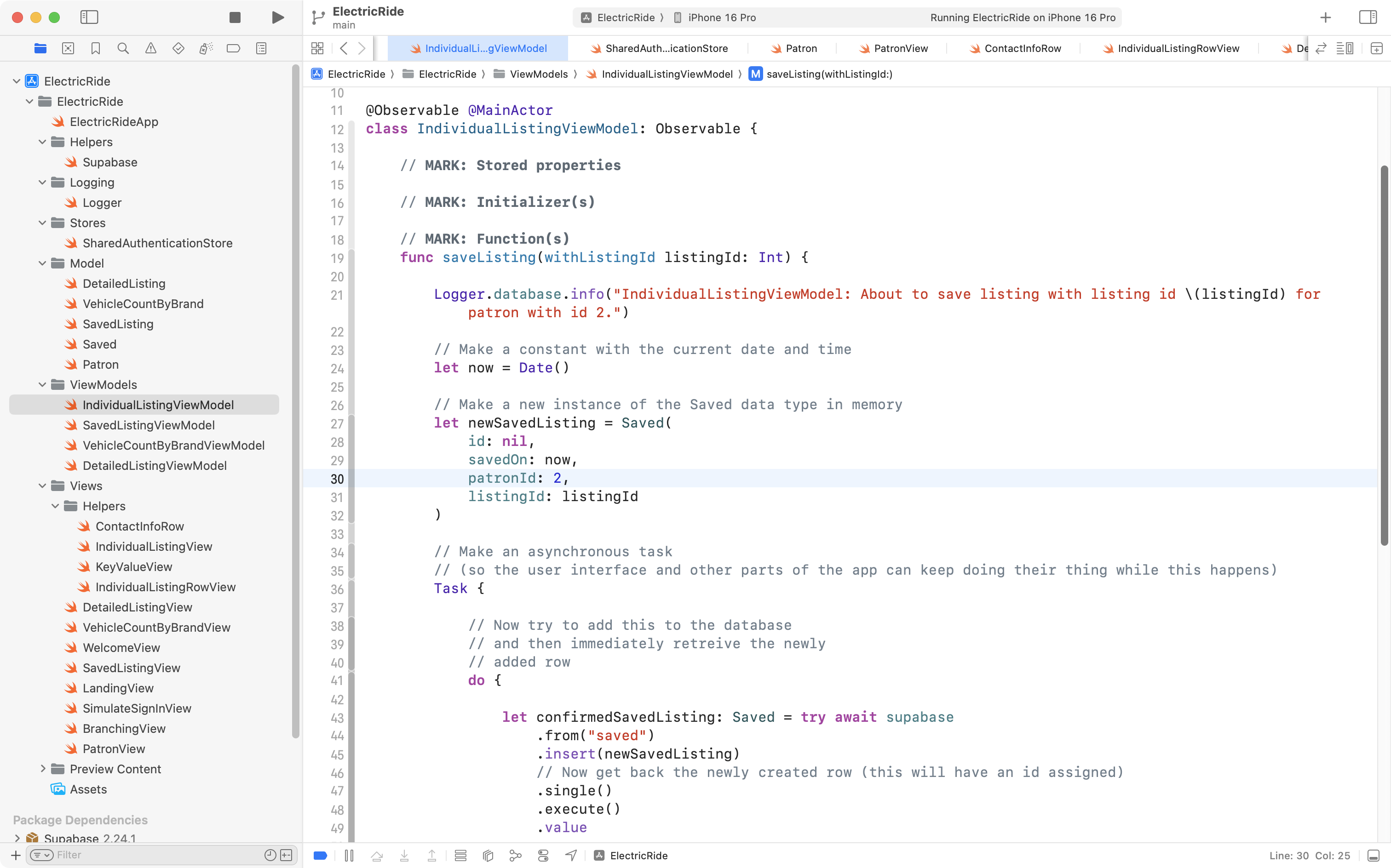The height and width of the screenshot is (868, 1391).
Task: Collapse the Stores folder
Action: 42,223
